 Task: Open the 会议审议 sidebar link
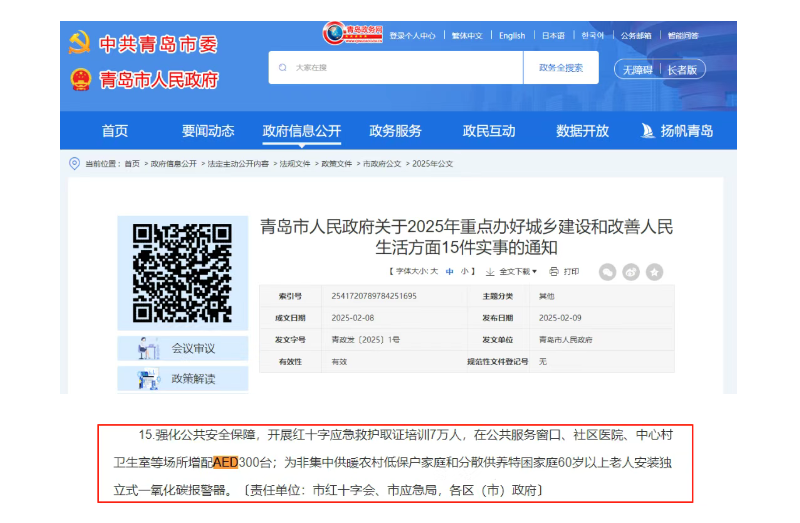point(192,348)
